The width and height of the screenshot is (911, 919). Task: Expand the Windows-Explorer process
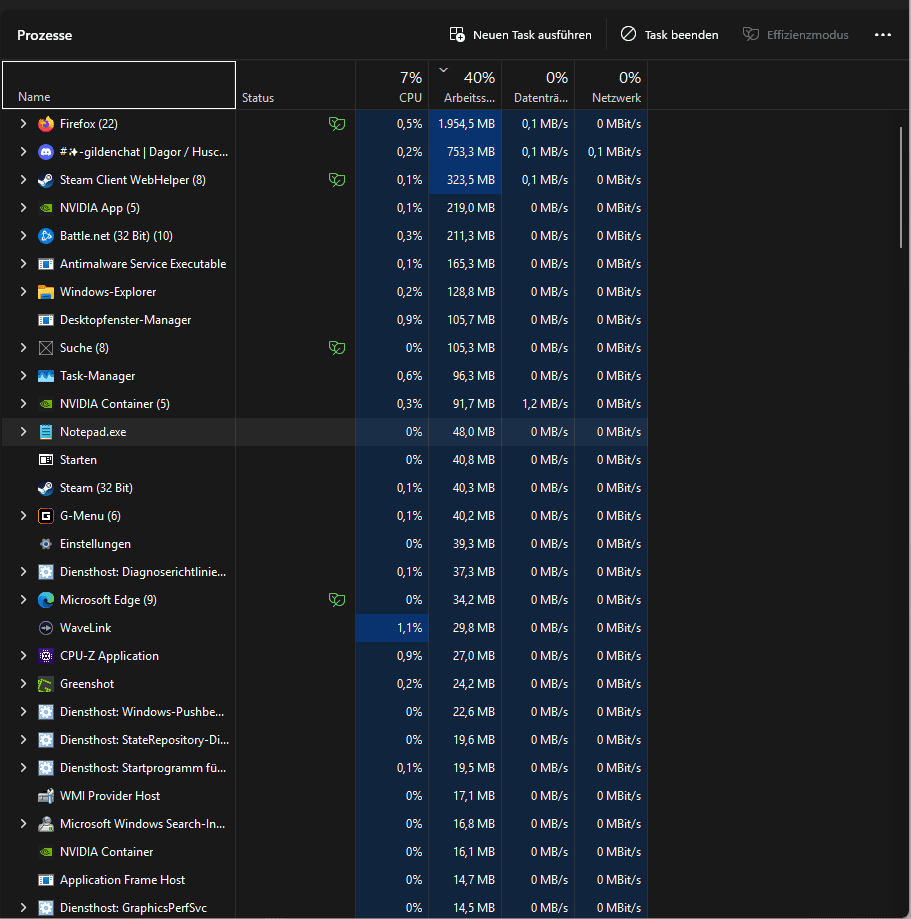pyautogui.click(x=23, y=292)
